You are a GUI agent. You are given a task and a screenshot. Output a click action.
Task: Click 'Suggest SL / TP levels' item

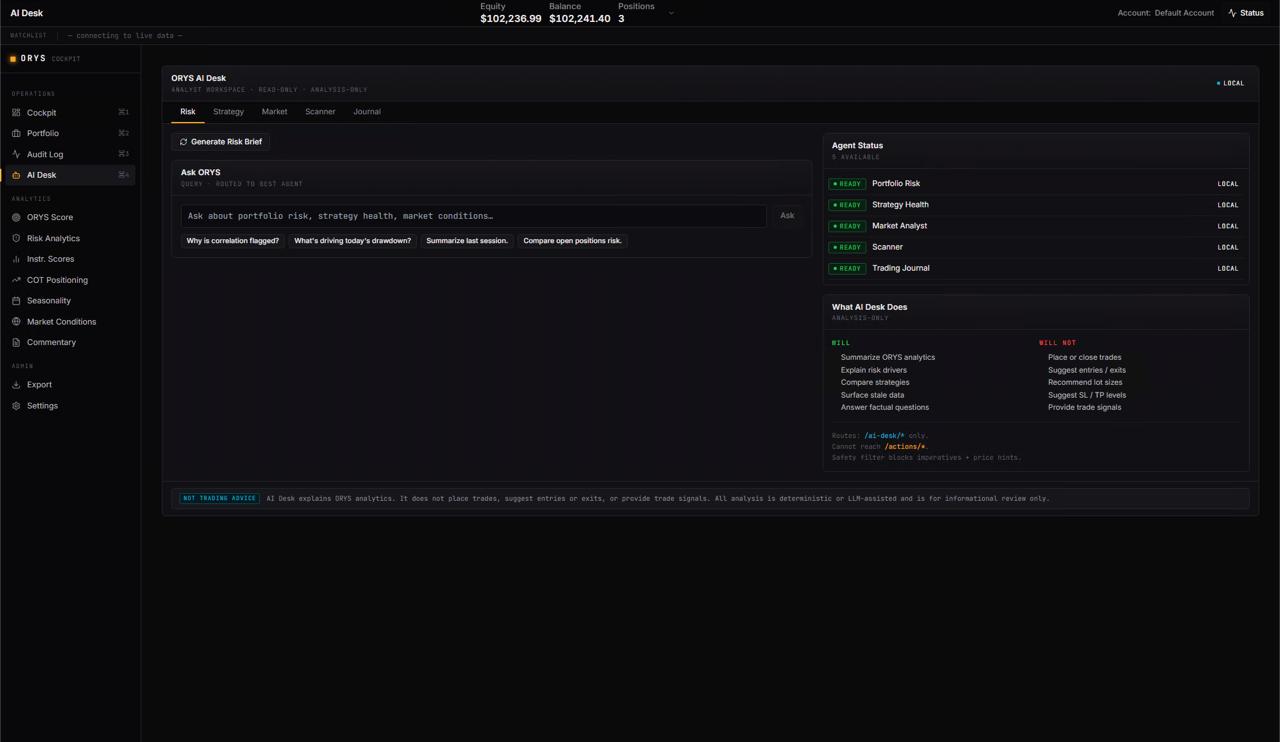(x=1087, y=395)
